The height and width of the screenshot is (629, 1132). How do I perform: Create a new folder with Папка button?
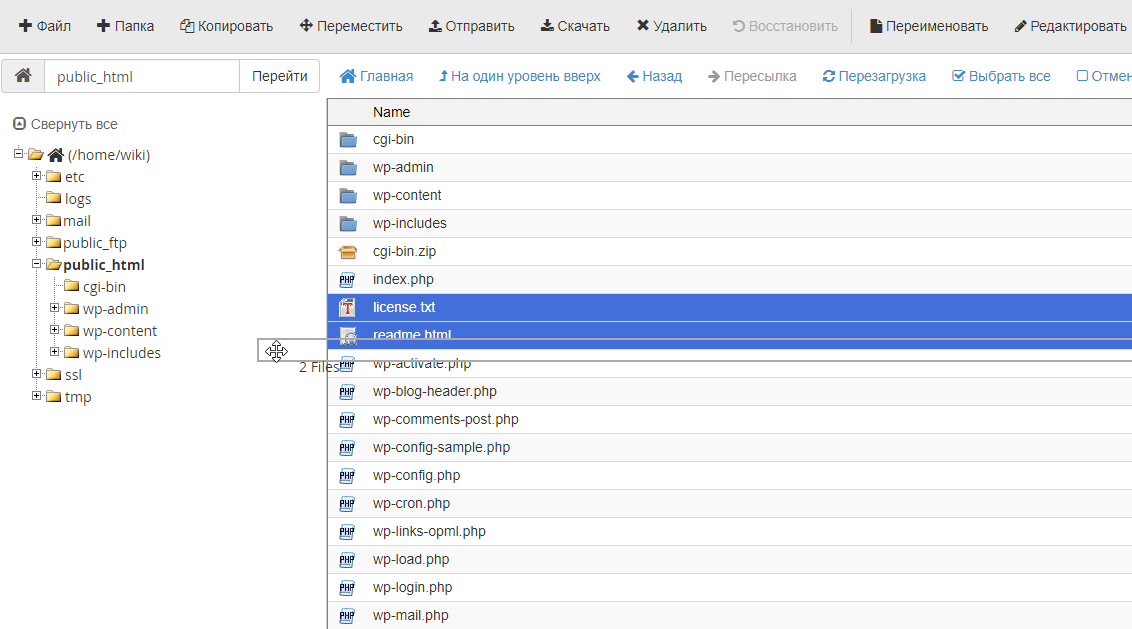[x=125, y=26]
